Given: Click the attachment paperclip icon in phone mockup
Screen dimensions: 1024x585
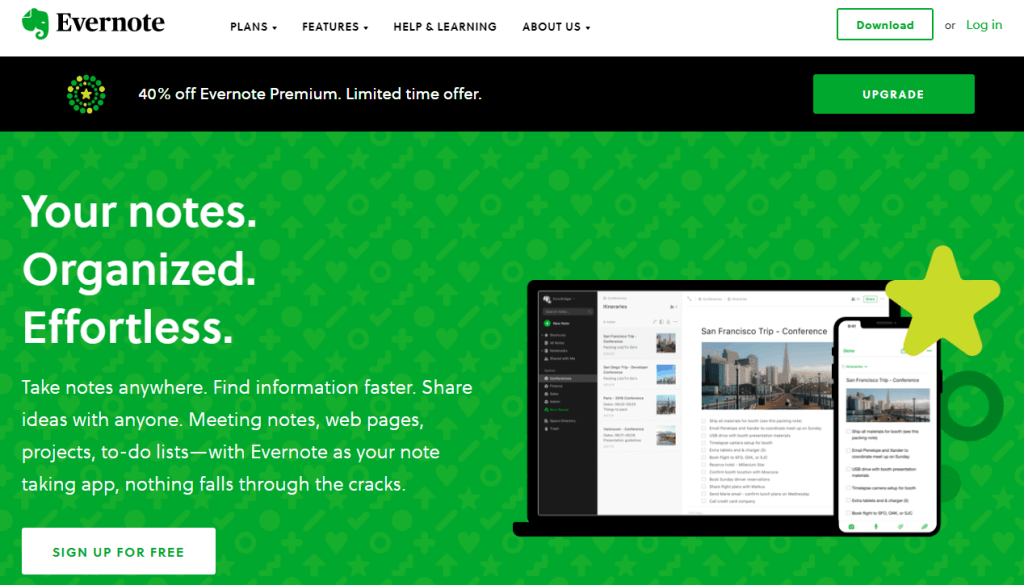Looking at the screenshot, I should coord(924,526).
